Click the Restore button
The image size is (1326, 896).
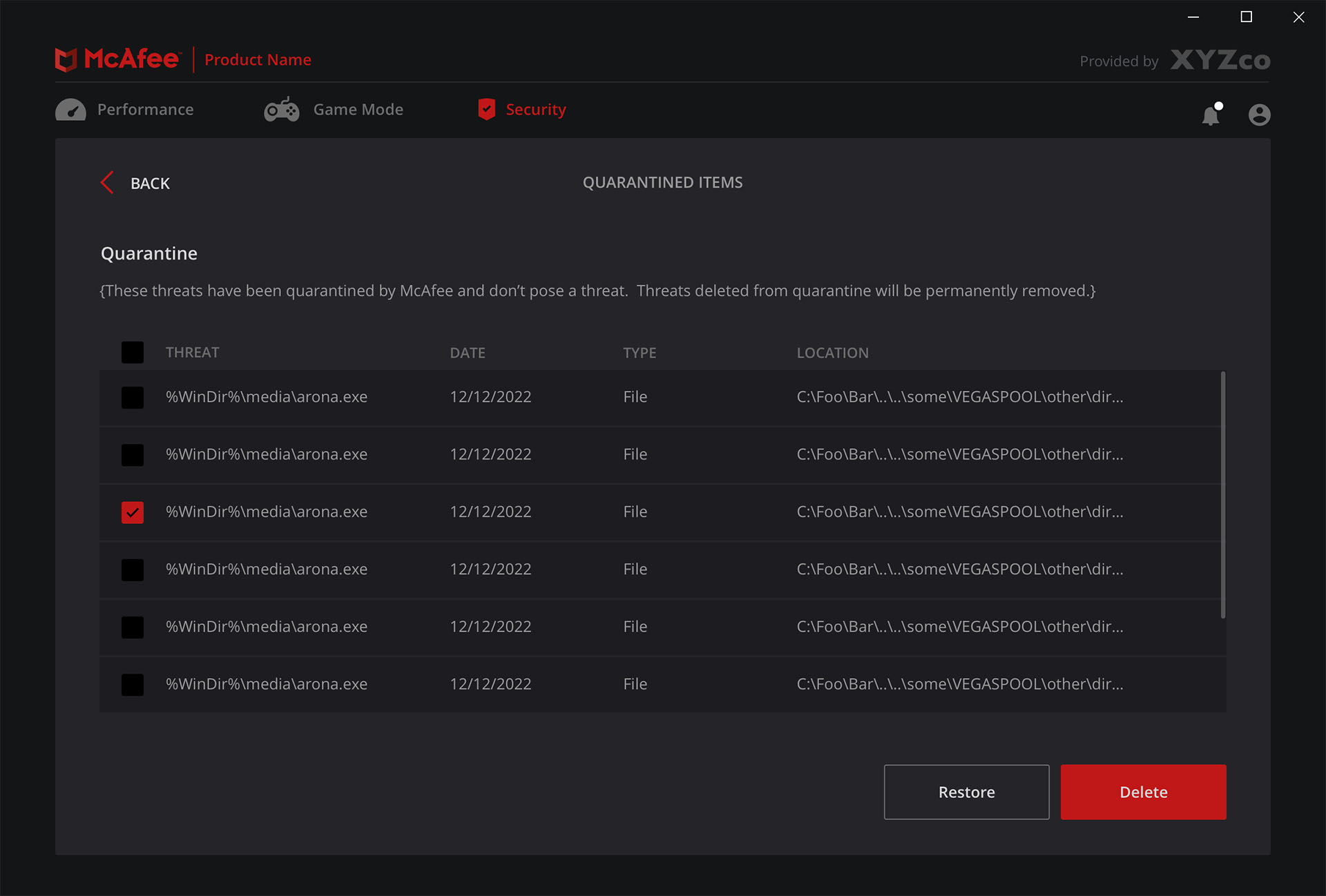(966, 792)
